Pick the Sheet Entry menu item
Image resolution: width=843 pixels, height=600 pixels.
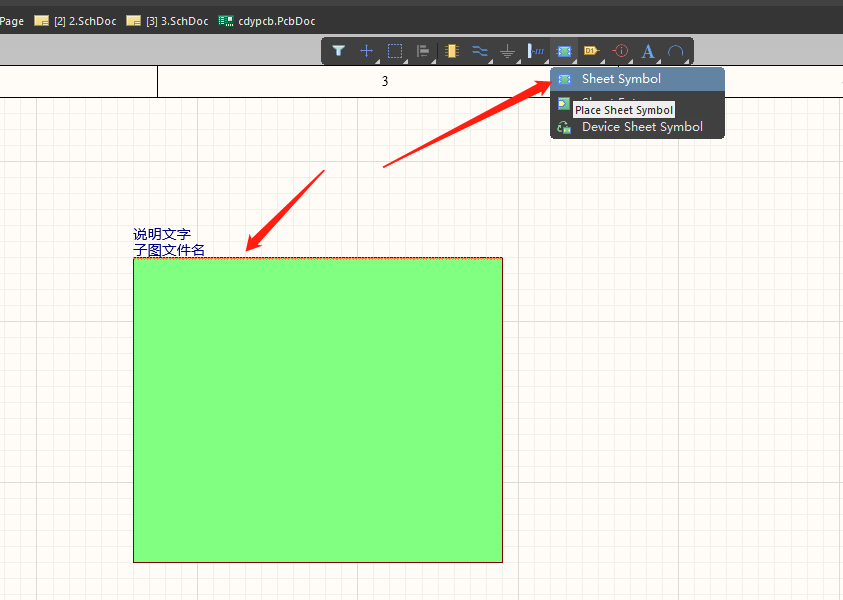pyautogui.click(x=638, y=102)
